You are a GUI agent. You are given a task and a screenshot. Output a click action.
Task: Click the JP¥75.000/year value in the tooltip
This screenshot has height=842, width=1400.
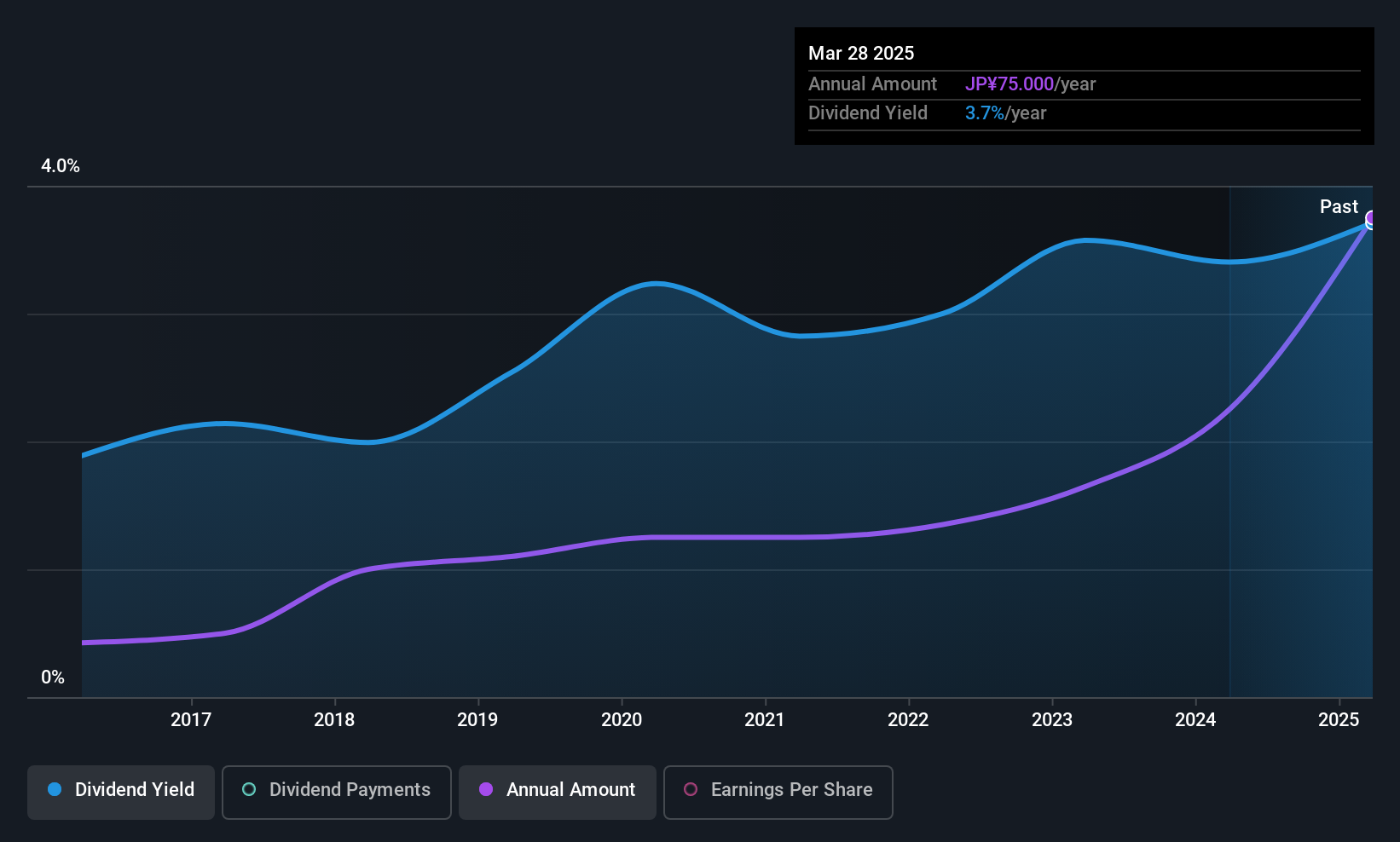(x=1030, y=84)
